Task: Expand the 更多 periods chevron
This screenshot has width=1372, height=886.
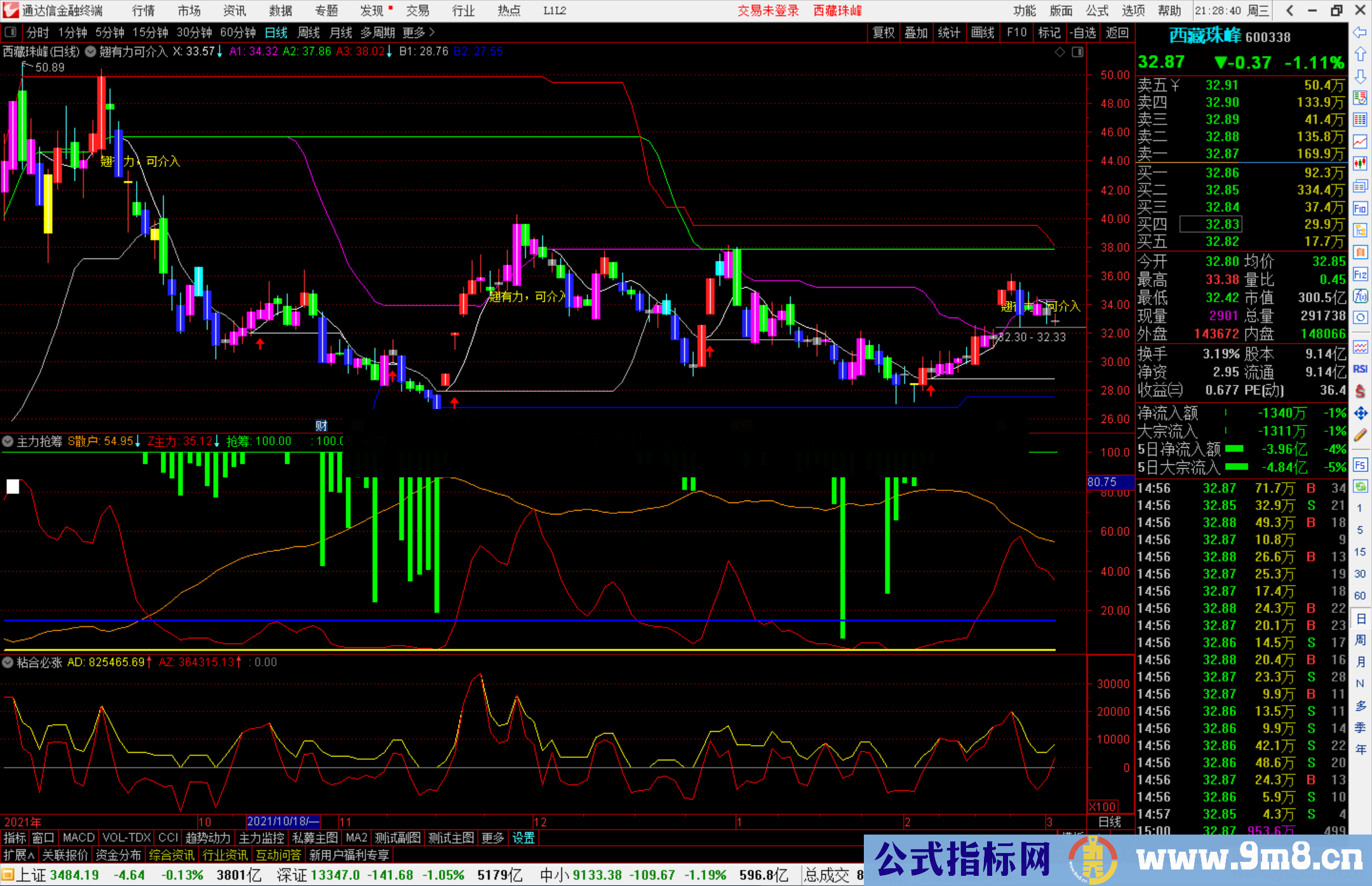Action: pos(433,32)
